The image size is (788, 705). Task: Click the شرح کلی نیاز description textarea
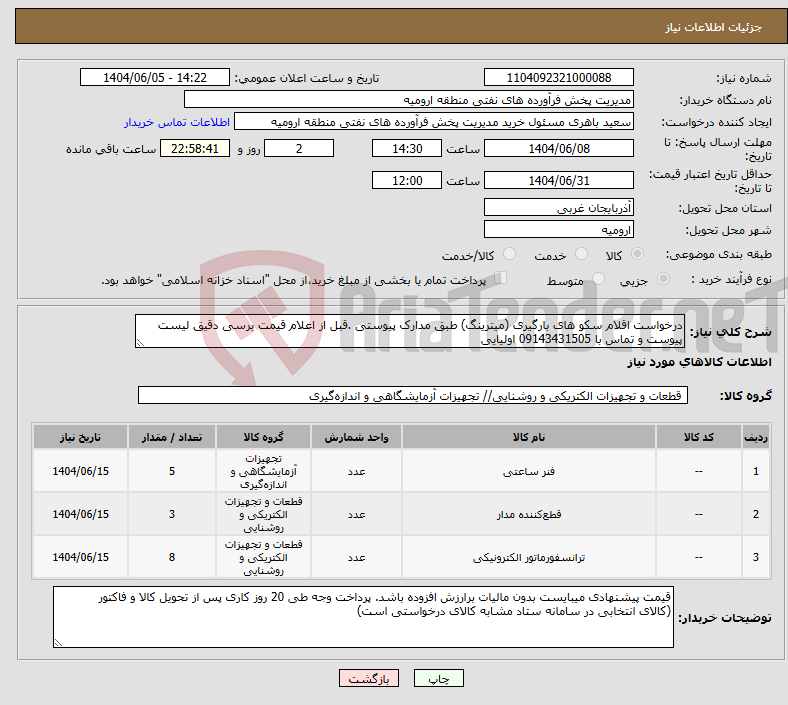coord(410,332)
